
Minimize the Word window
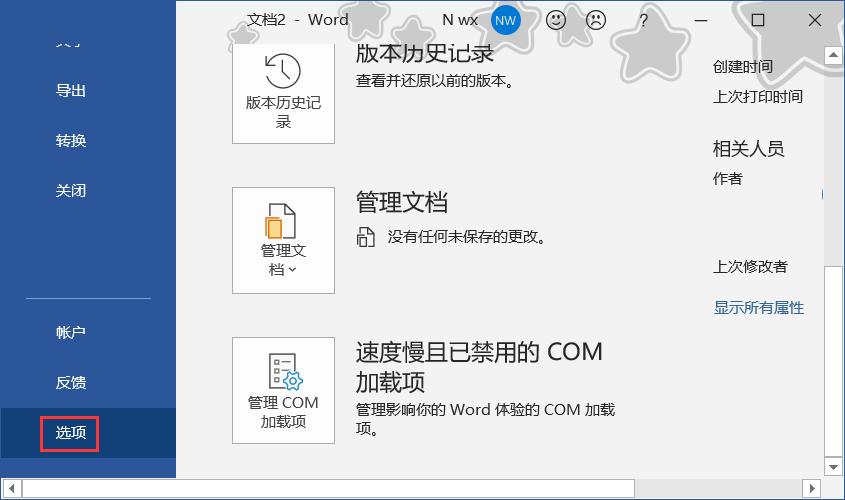701,20
